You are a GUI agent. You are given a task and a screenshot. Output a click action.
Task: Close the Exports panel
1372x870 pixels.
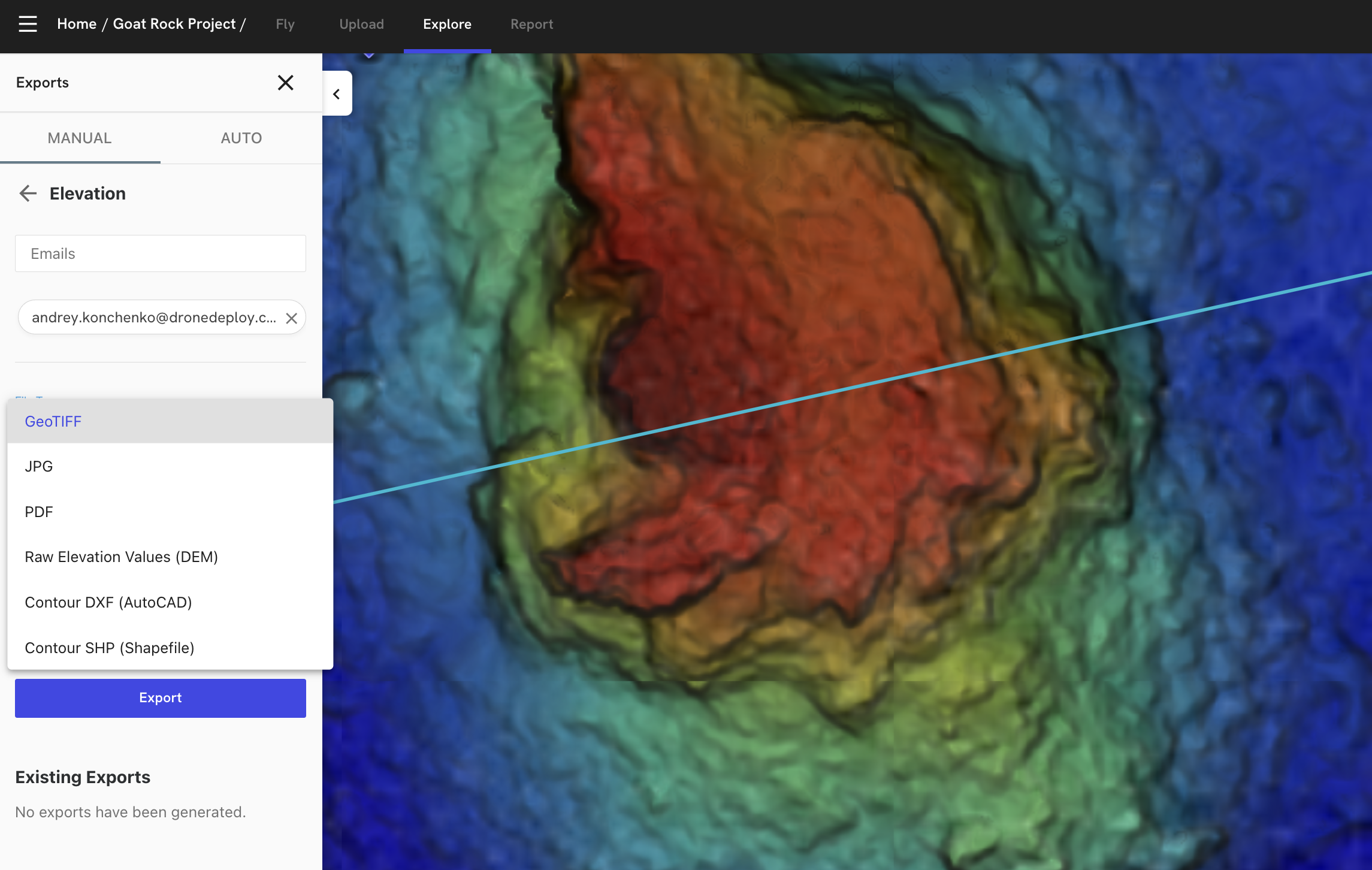(285, 83)
